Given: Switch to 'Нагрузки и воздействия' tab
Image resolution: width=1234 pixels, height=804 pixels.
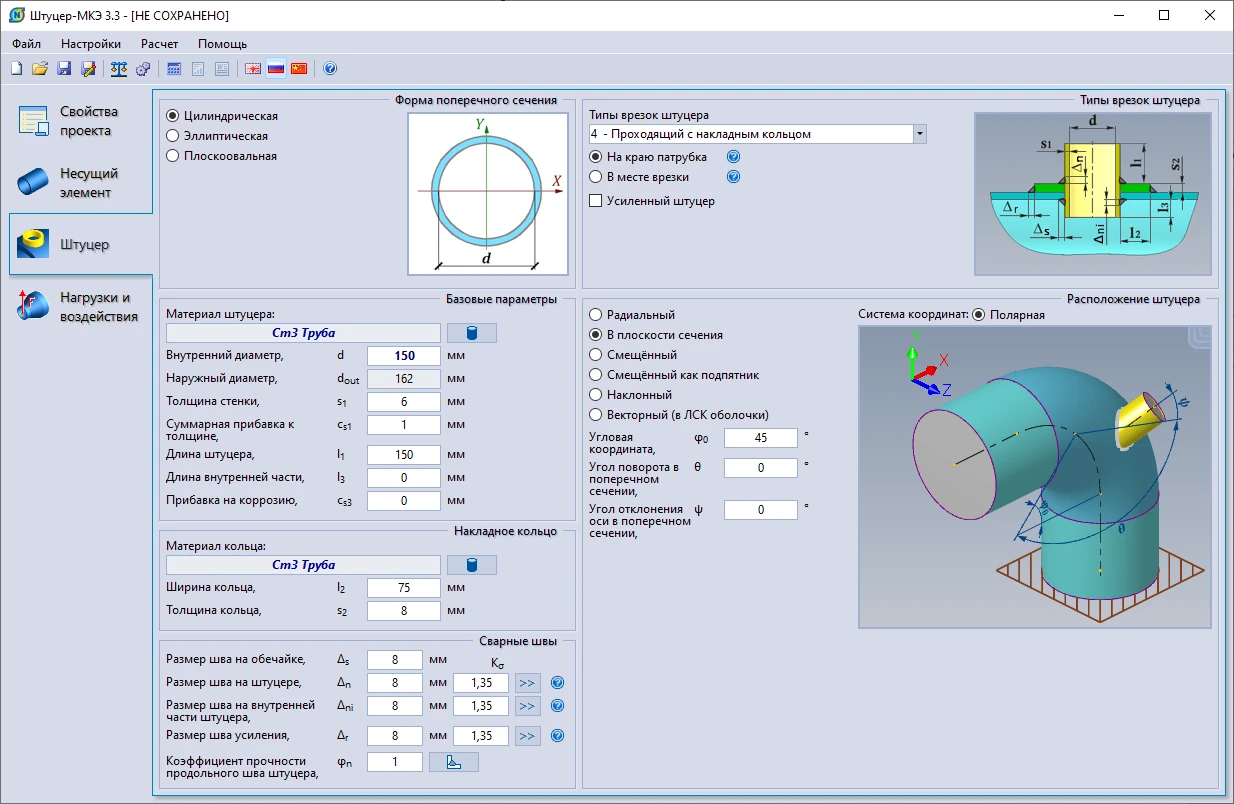Looking at the screenshot, I should click(80, 307).
